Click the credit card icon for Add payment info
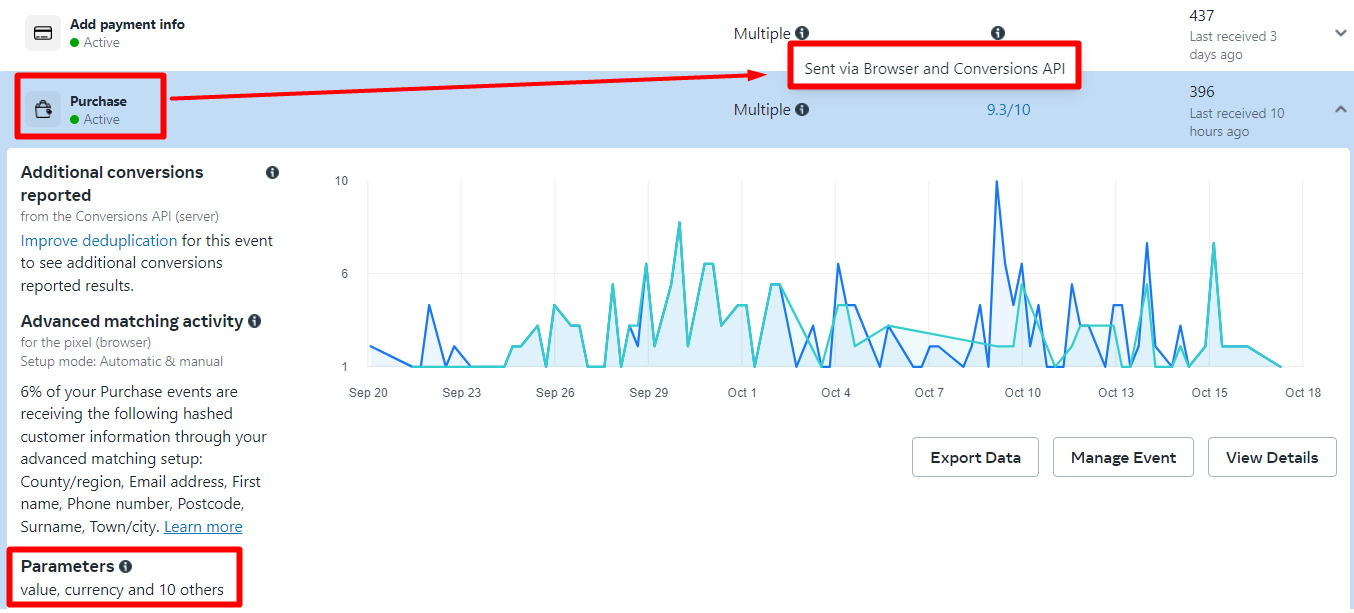The width and height of the screenshot is (1354, 613). [43, 33]
